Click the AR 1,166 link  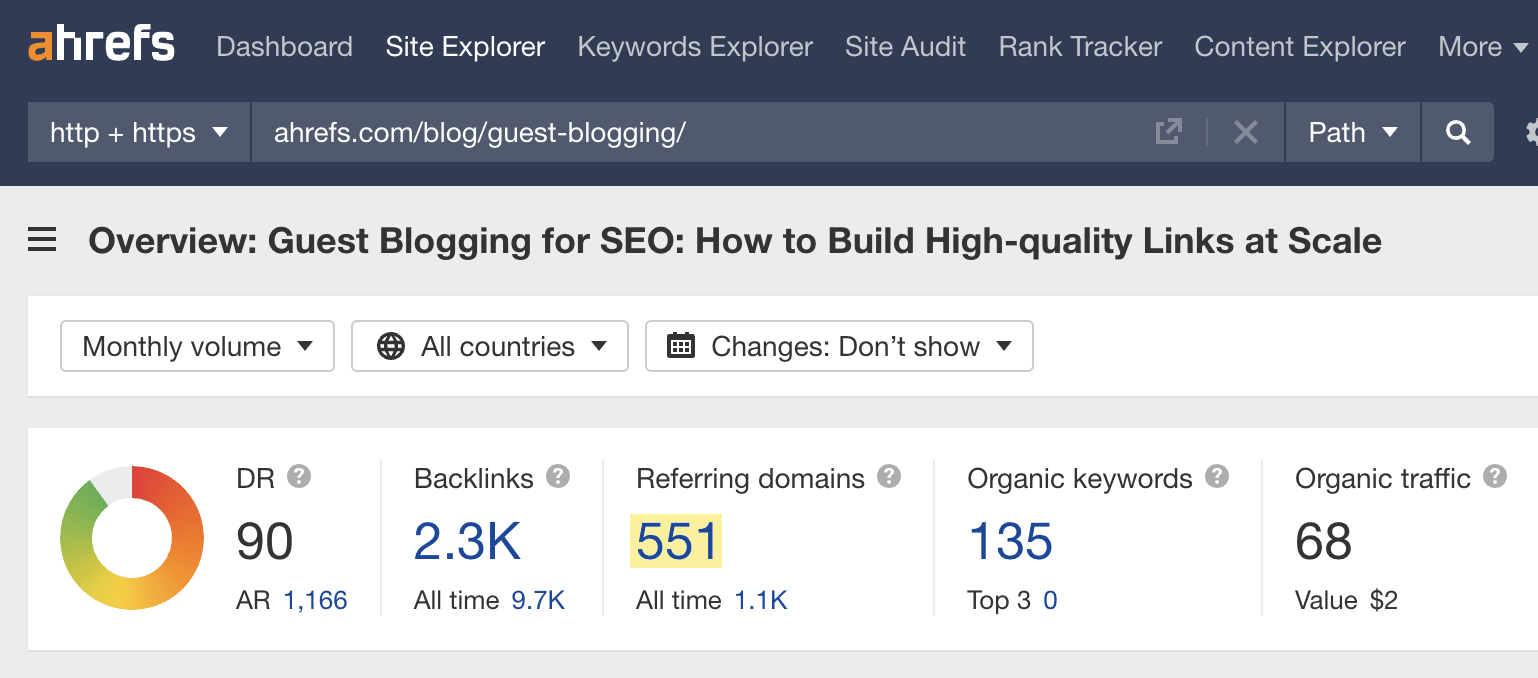(316, 600)
